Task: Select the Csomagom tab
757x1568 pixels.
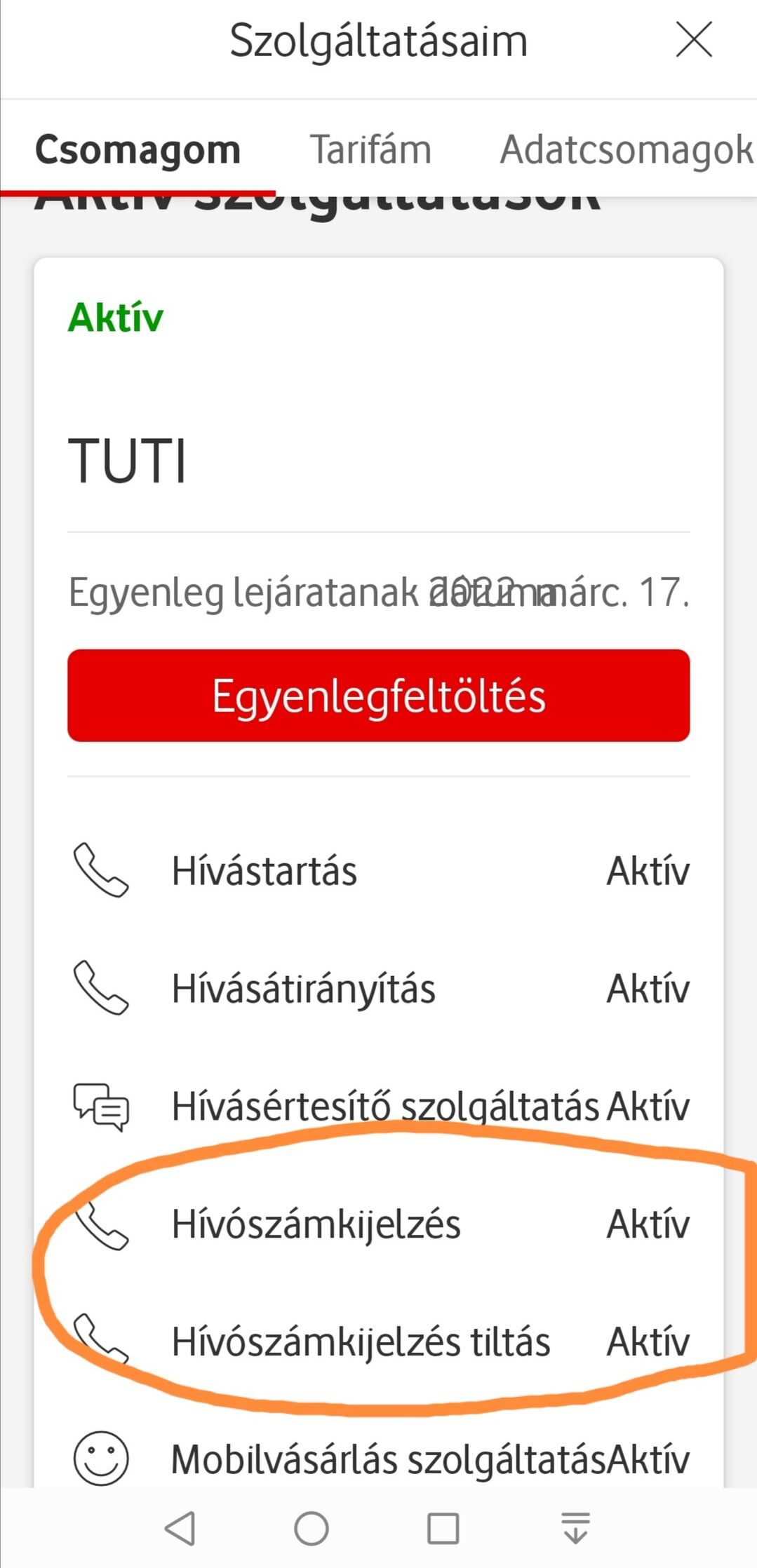Action: point(138,149)
